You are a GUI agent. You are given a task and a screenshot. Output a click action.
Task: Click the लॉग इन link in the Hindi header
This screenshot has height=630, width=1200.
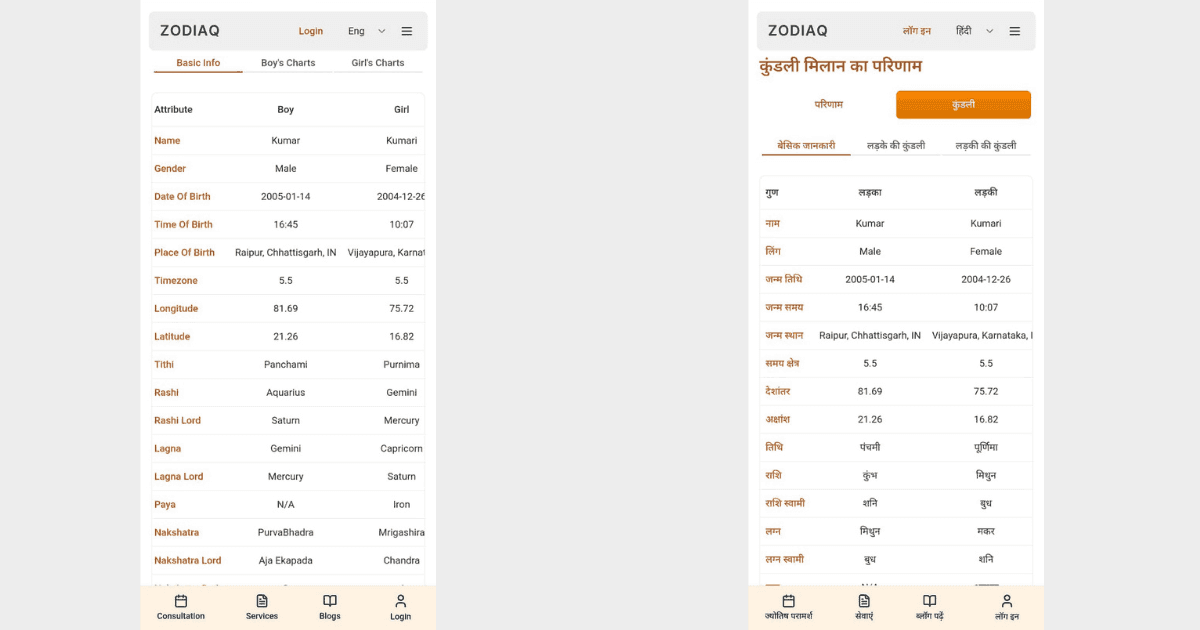916,31
